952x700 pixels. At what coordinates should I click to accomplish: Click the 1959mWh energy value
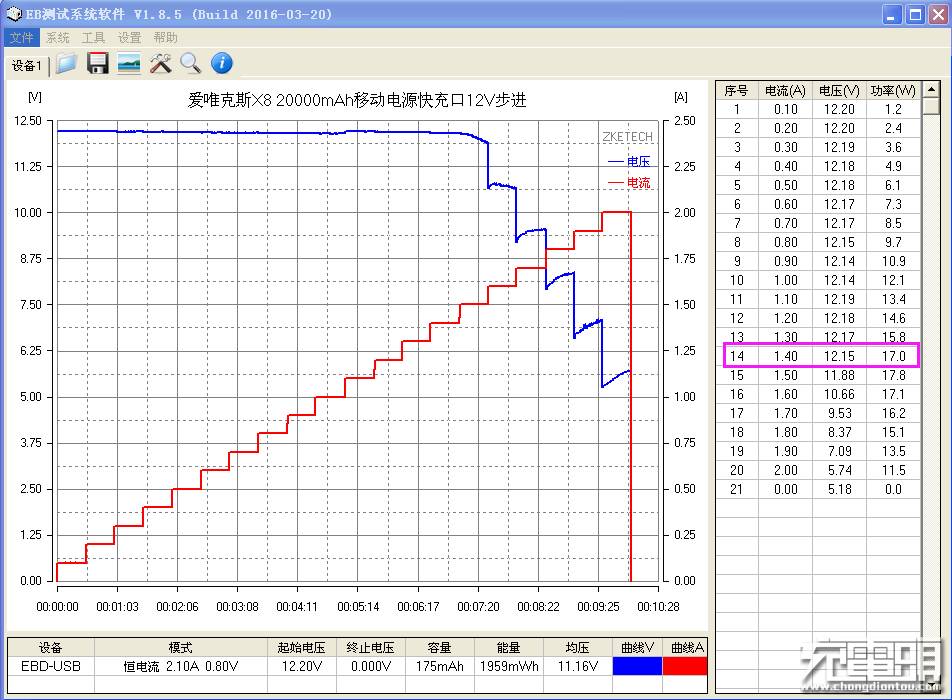(x=509, y=666)
